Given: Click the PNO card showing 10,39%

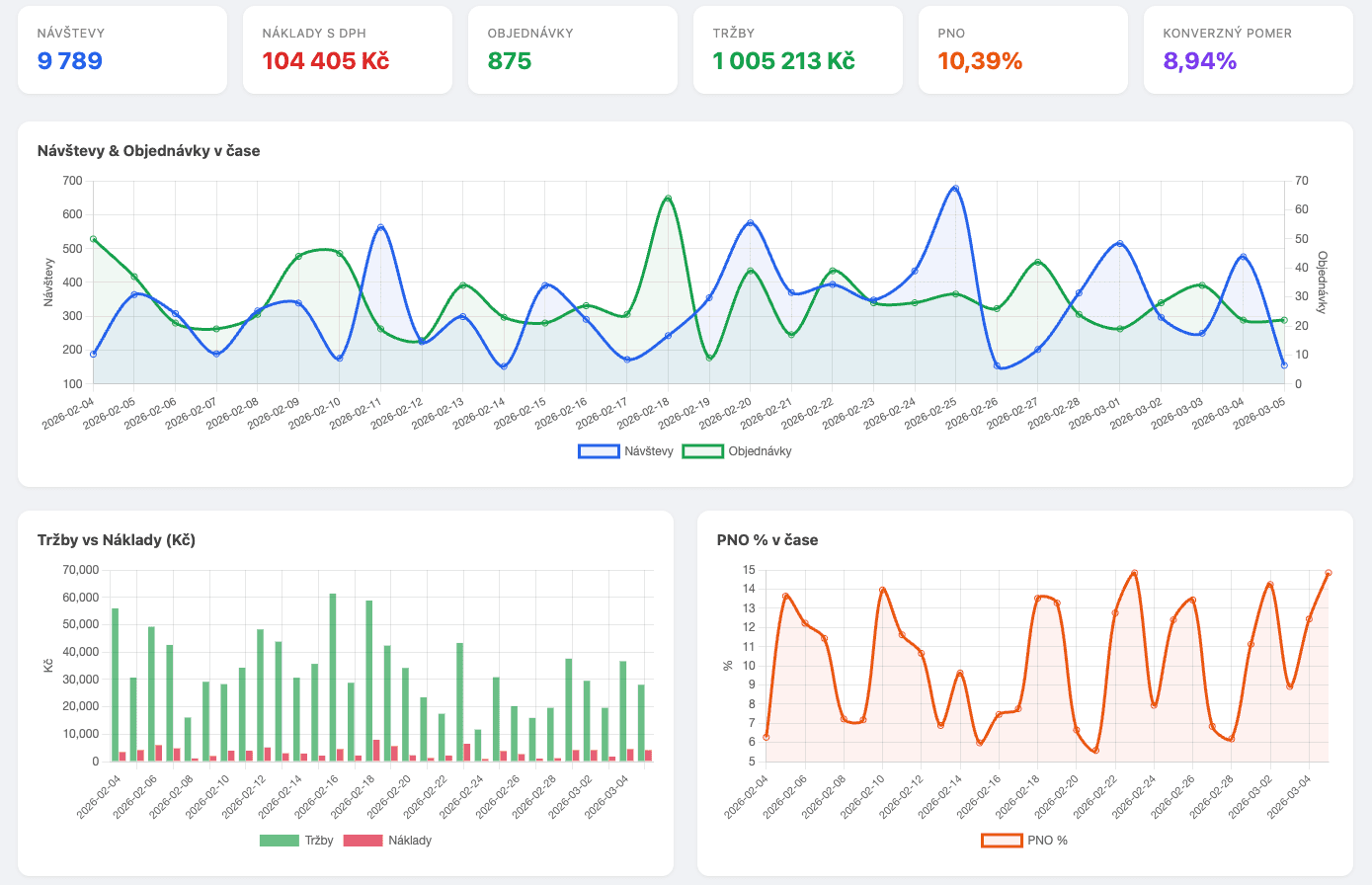Looking at the screenshot, I should pyautogui.click(x=1022, y=49).
